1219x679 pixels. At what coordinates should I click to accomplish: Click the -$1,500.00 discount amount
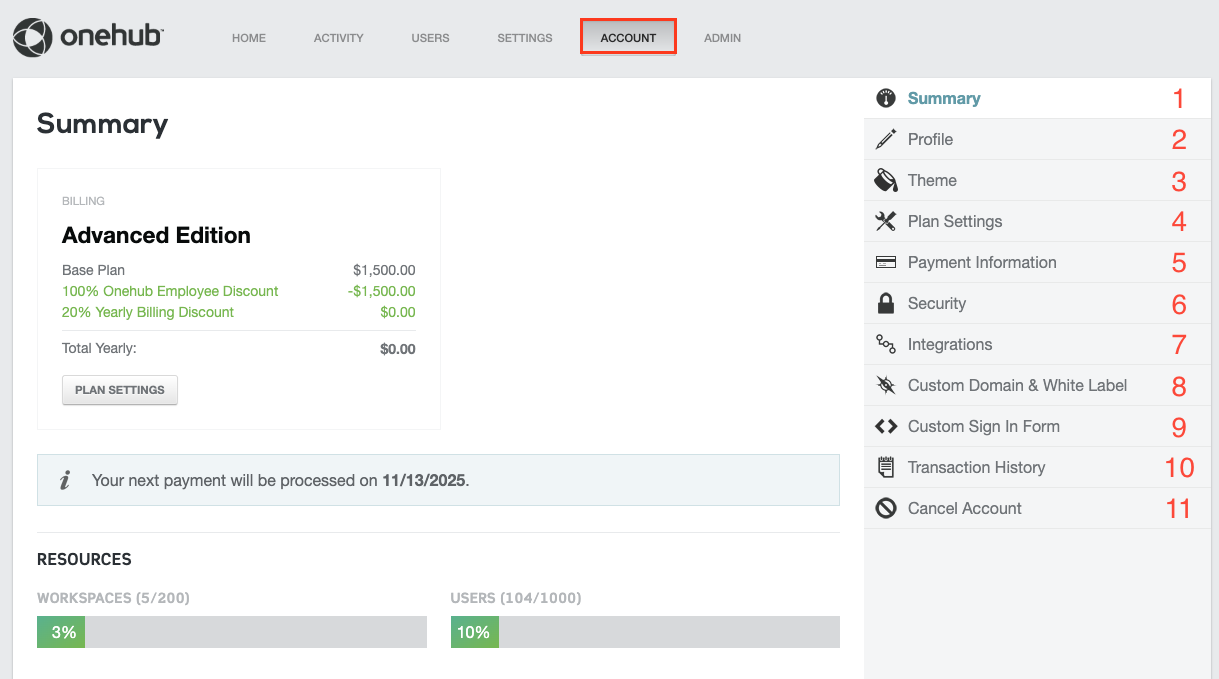381,291
